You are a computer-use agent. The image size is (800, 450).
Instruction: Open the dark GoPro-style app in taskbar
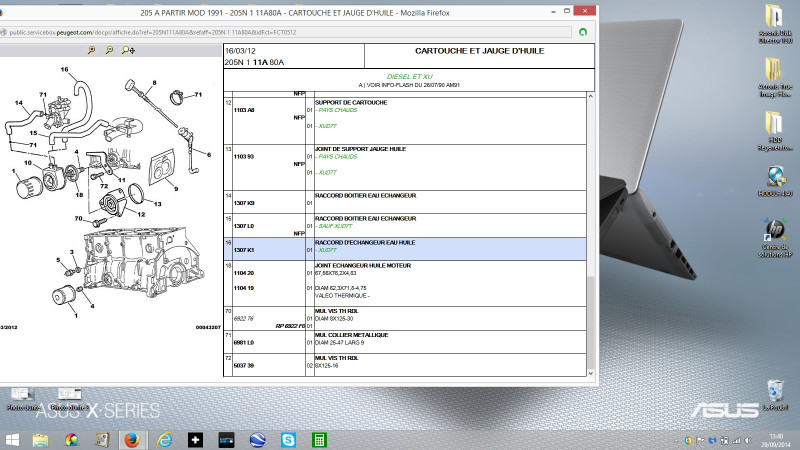coord(227,440)
